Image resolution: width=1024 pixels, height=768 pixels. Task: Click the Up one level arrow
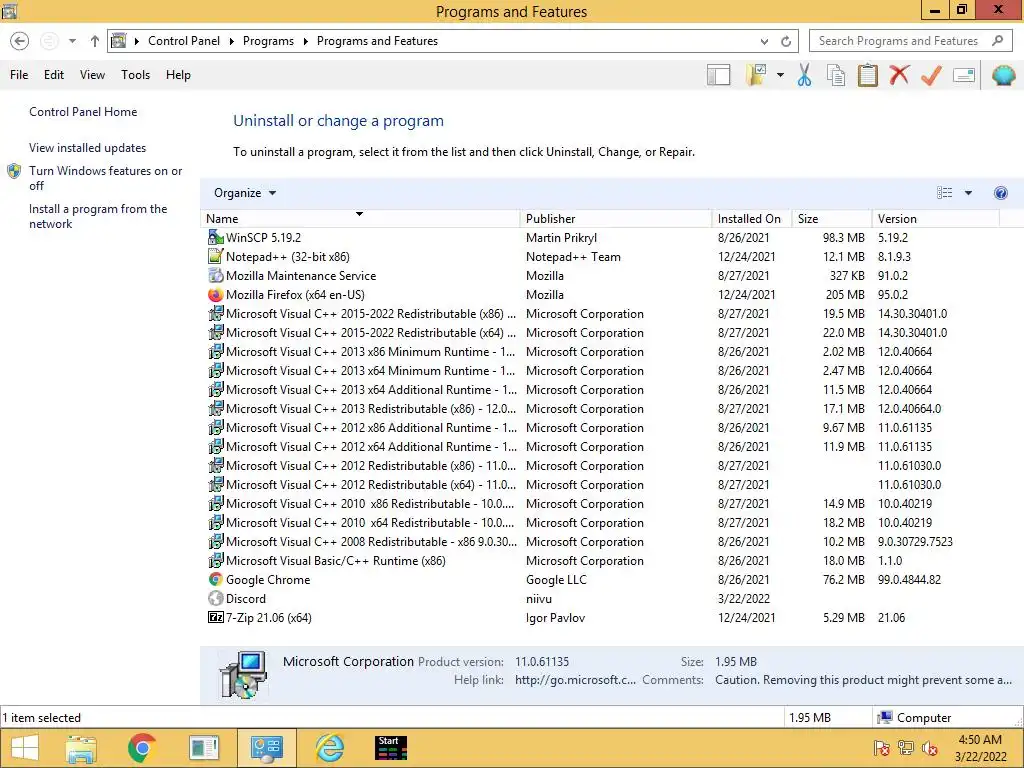pyautogui.click(x=95, y=41)
